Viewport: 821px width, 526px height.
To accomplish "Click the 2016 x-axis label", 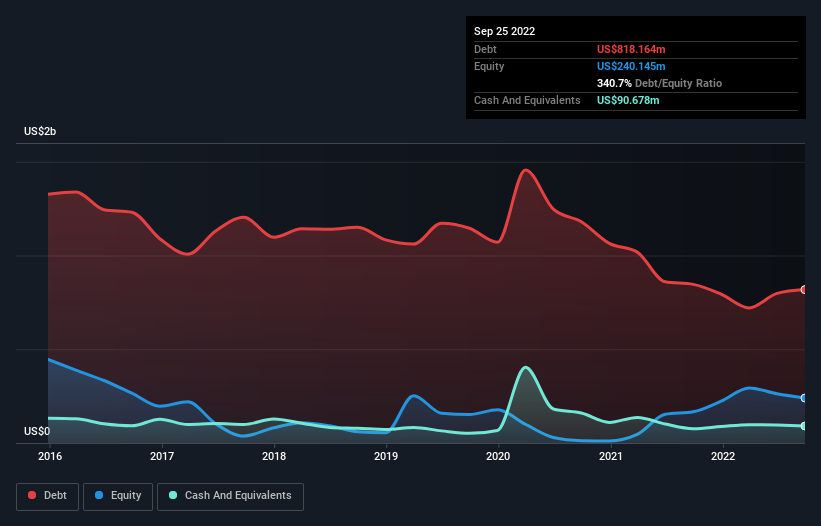I will coord(50,456).
